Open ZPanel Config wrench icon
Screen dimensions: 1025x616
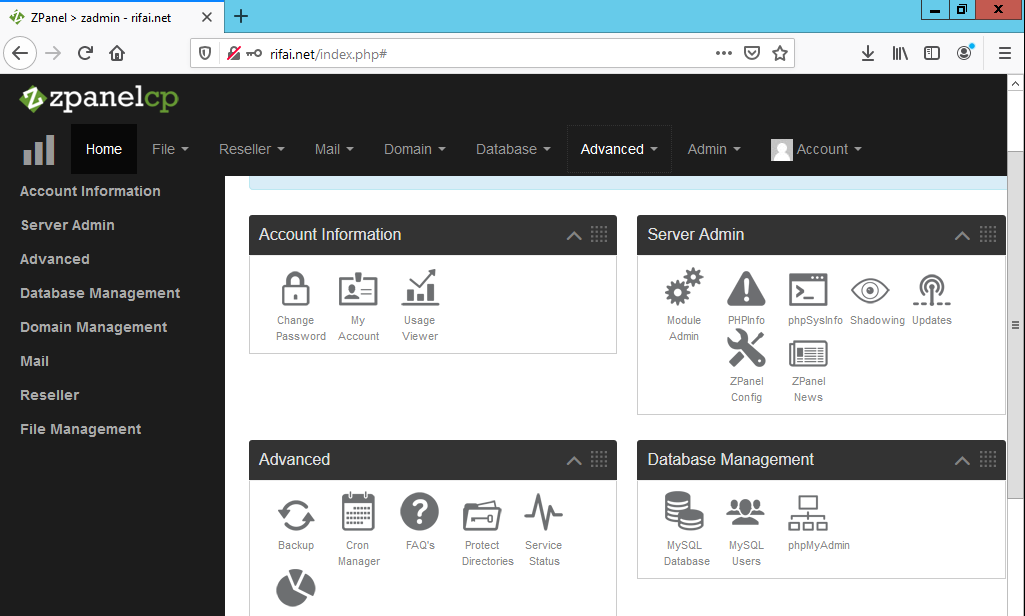pos(746,348)
